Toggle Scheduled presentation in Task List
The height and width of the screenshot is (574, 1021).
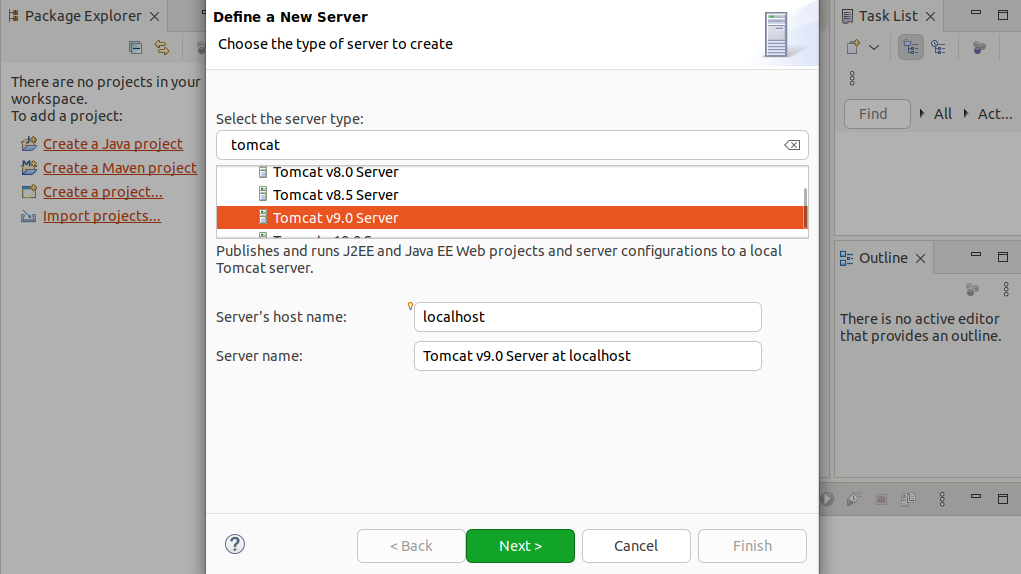tap(938, 48)
